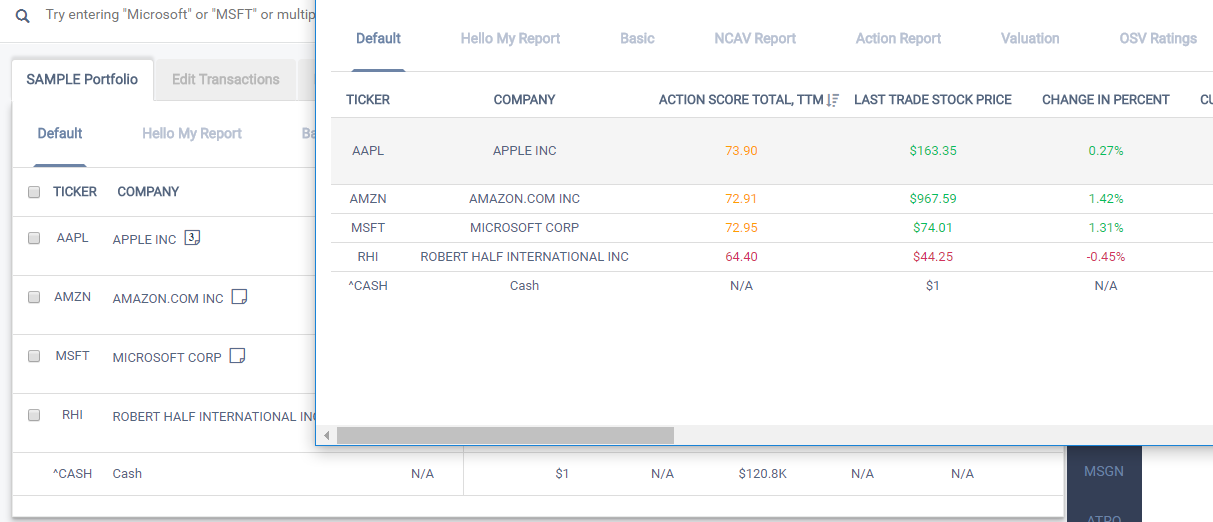Open the Edit Transactions tab

click(226, 79)
